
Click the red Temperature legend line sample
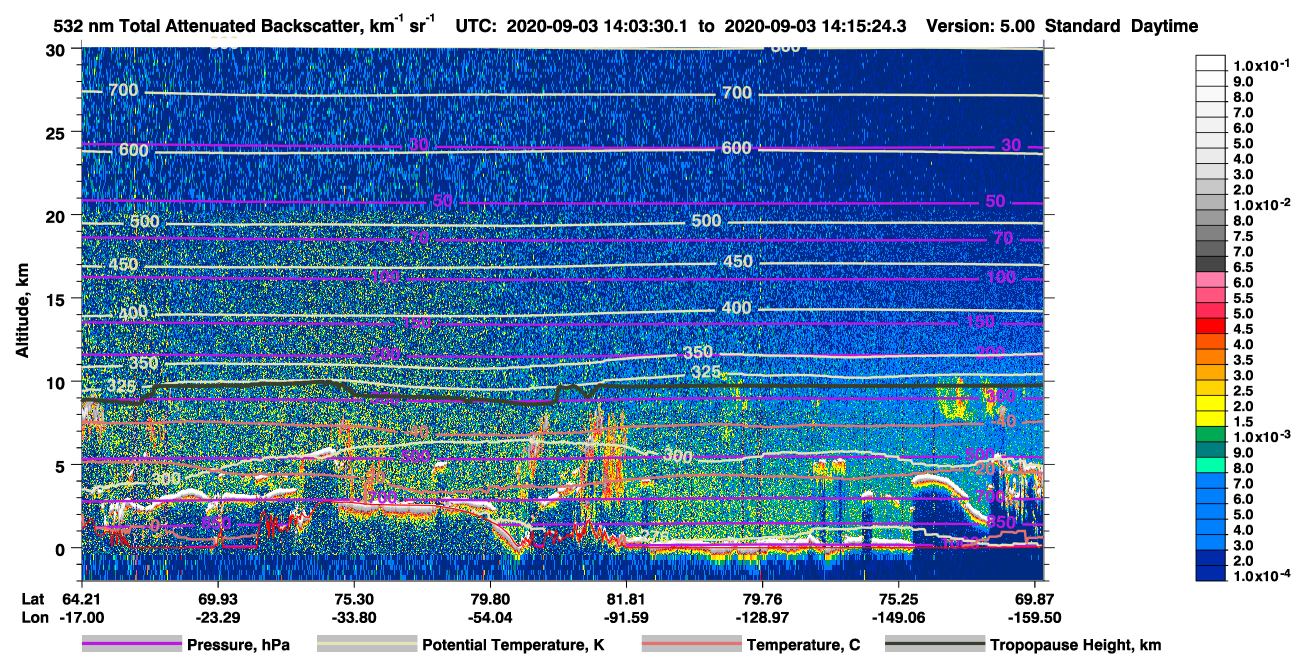pyautogui.click(x=691, y=645)
